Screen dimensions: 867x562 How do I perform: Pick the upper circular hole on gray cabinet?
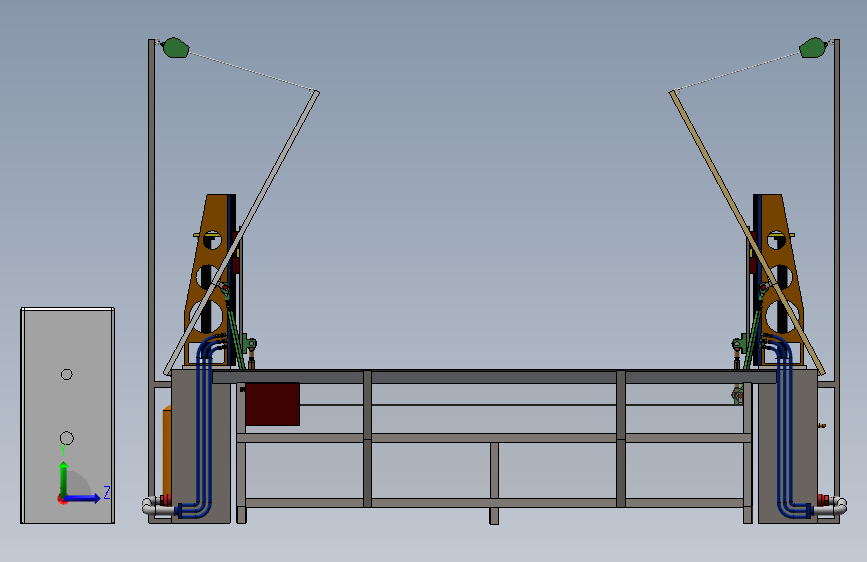[x=66, y=374]
